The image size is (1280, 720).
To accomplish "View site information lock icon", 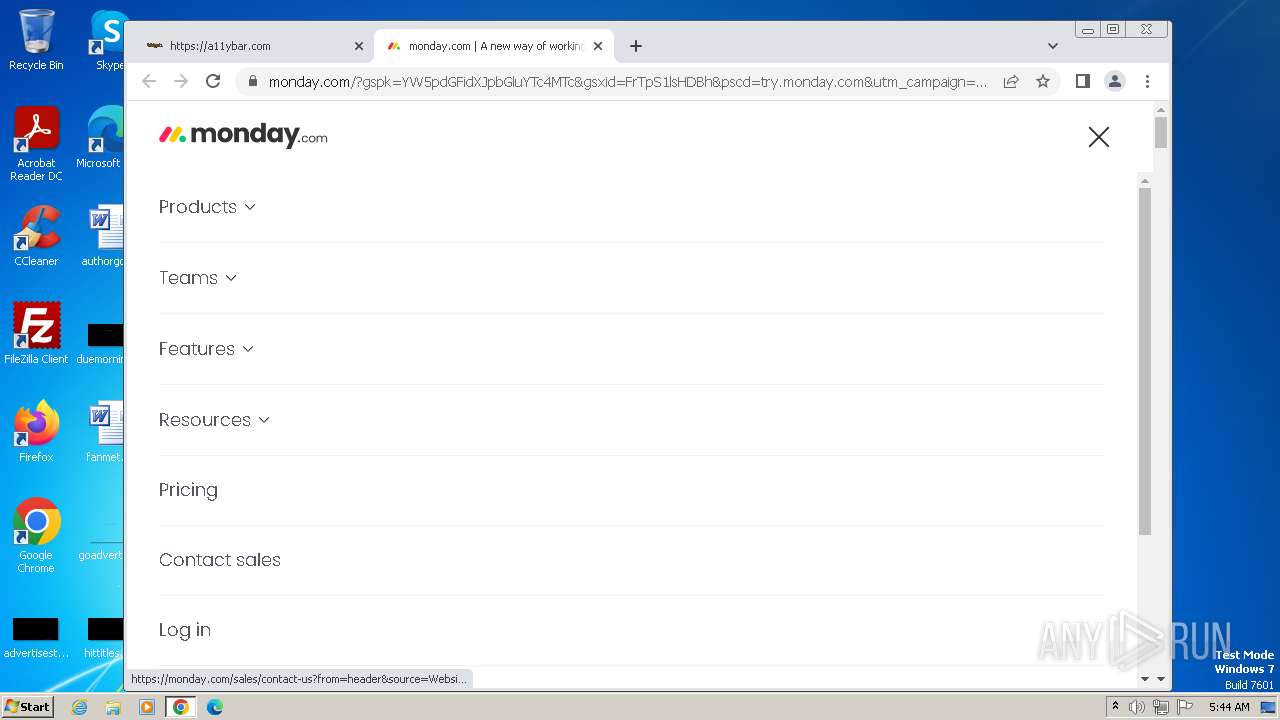I will coord(253,82).
